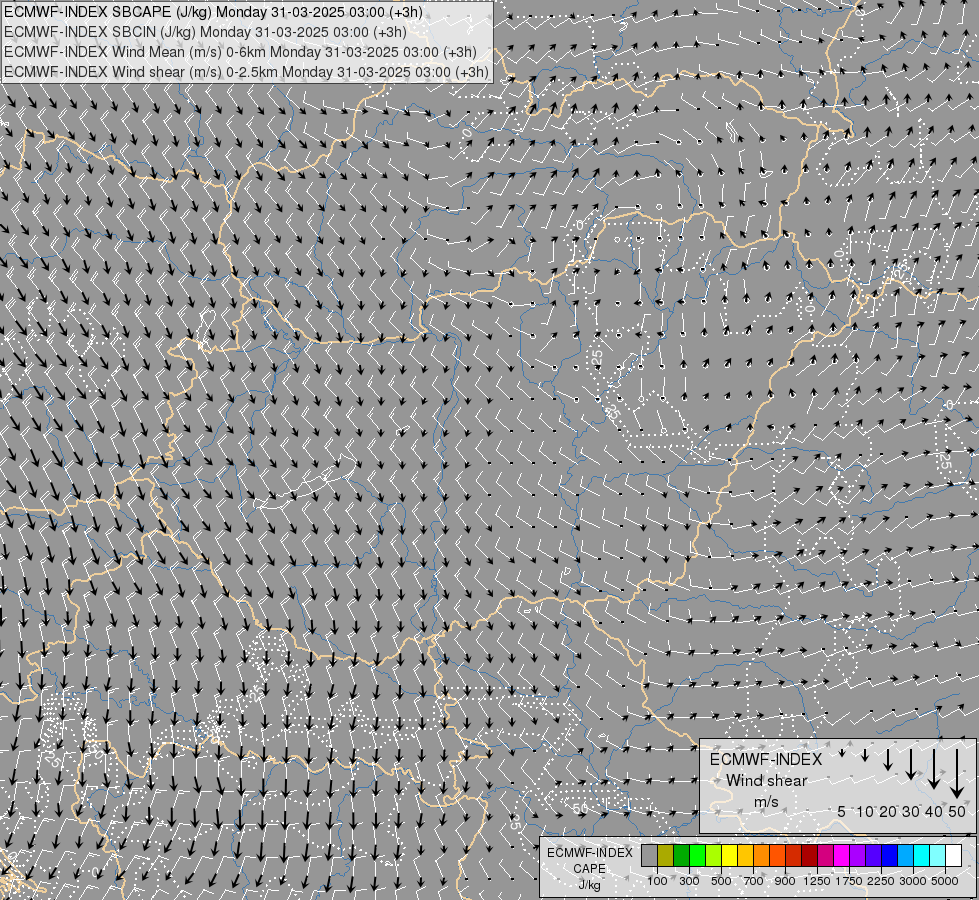Click the 900 tick label on CAPE scale
979x900 pixels.
coord(785,881)
